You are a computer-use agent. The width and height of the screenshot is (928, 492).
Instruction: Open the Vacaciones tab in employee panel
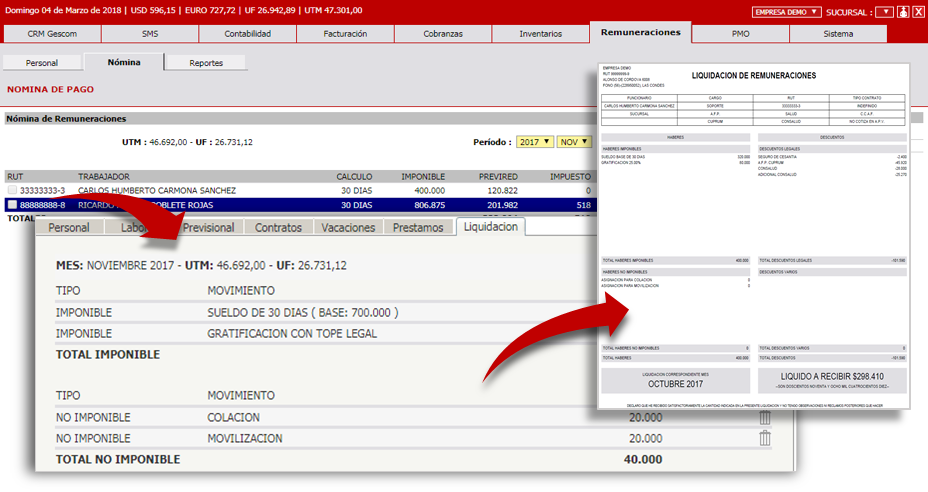347,228
